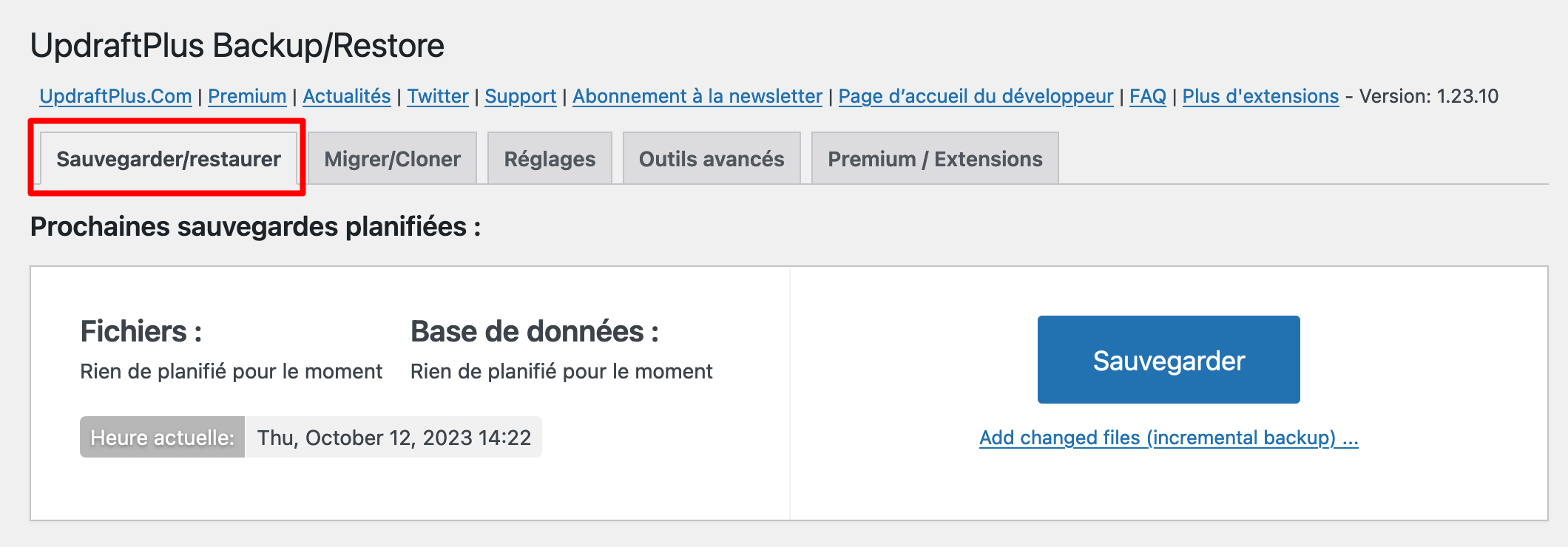The height and width of the screenshot is (547, 1568).
Task: Select the Sauvegarder/restaurer tab
Action: click(x=169, y=159)
